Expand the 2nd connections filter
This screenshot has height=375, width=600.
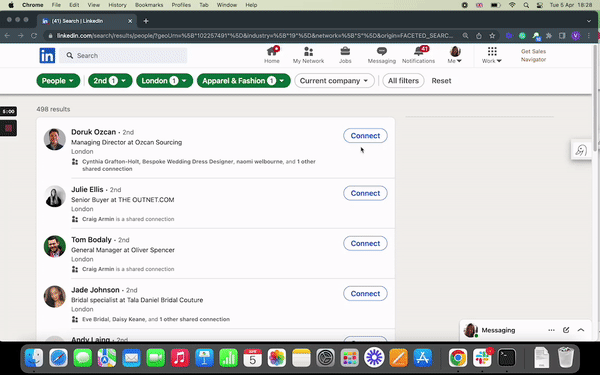click(110, 81)
